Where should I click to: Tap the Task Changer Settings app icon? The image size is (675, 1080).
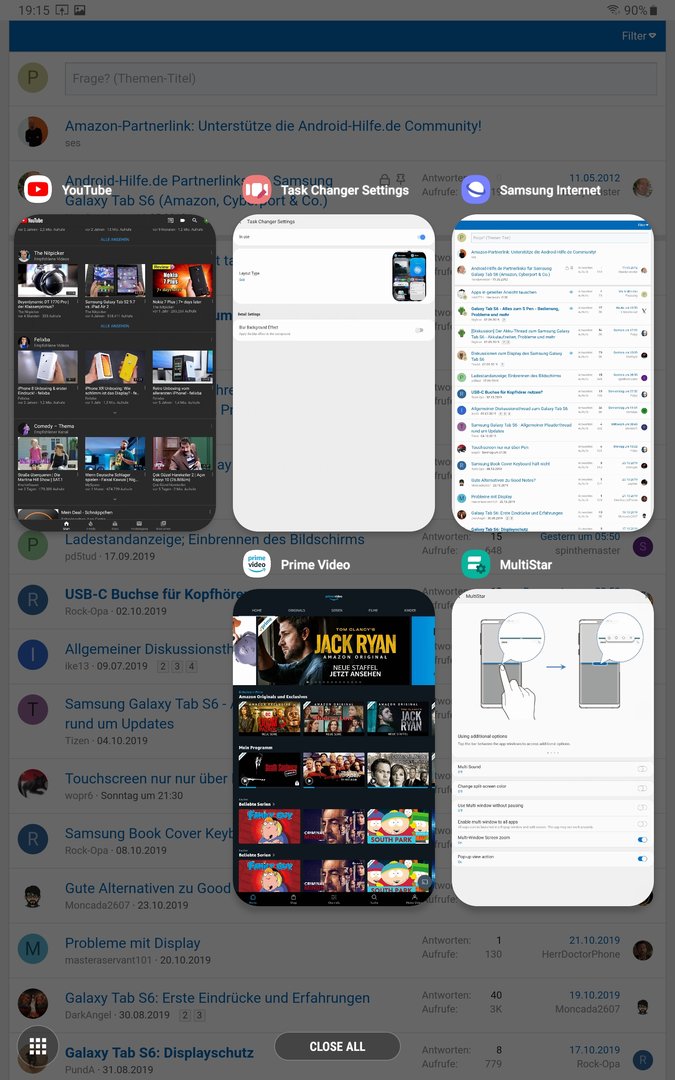[257, 189]
